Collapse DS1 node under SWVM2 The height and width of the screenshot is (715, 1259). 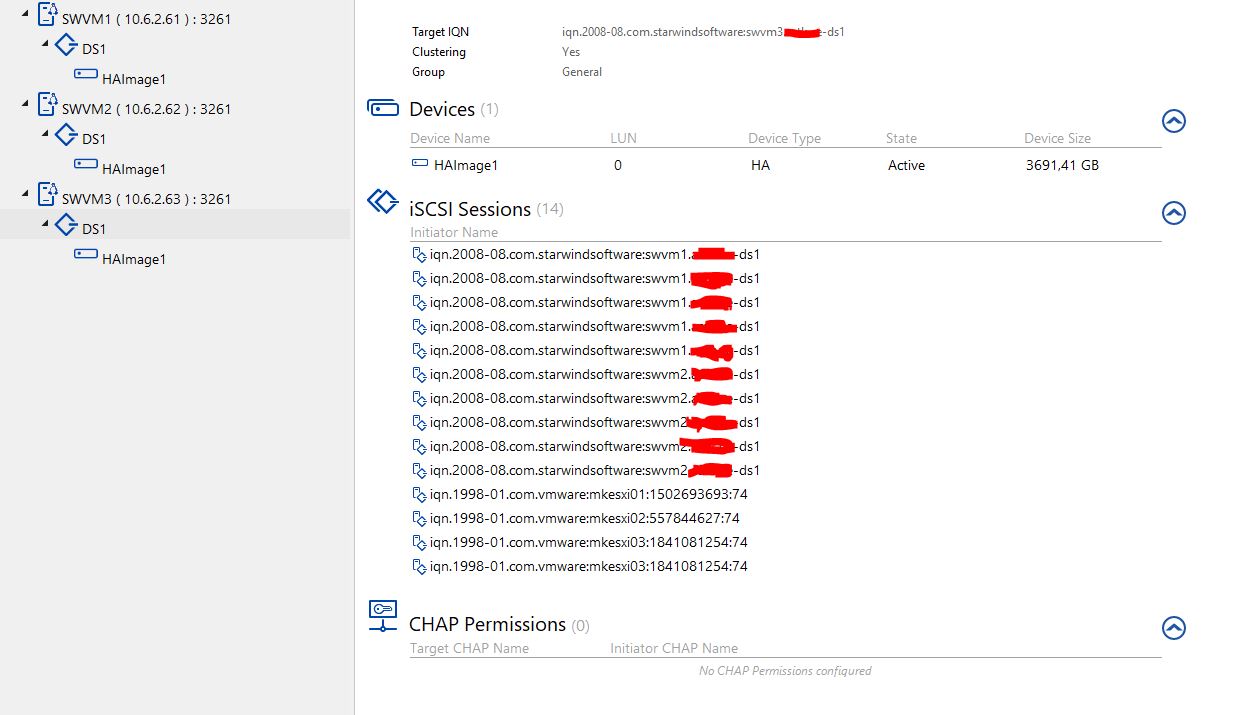pyautogui.click(x=46, y=133)
